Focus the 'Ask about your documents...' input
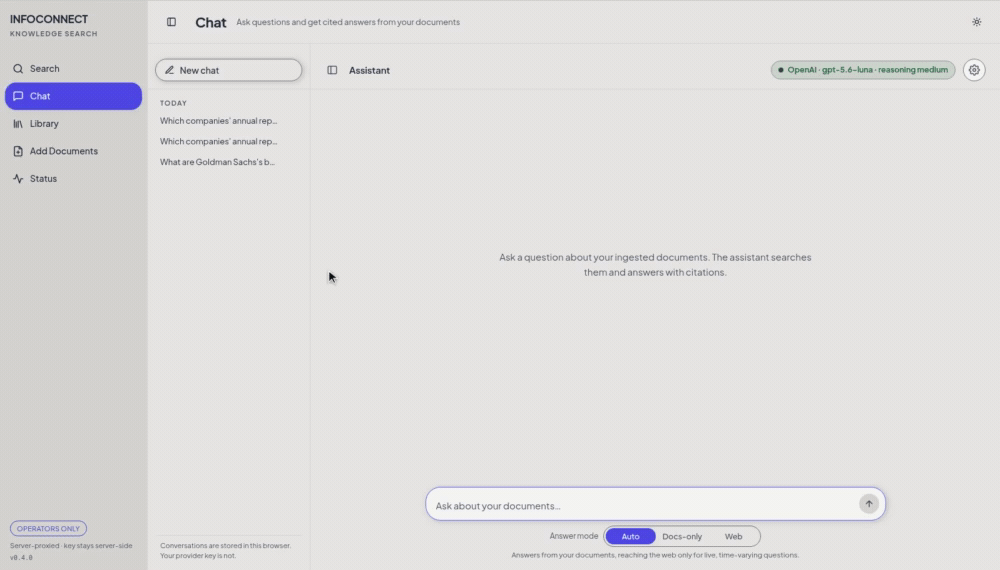 coord(644,506)
